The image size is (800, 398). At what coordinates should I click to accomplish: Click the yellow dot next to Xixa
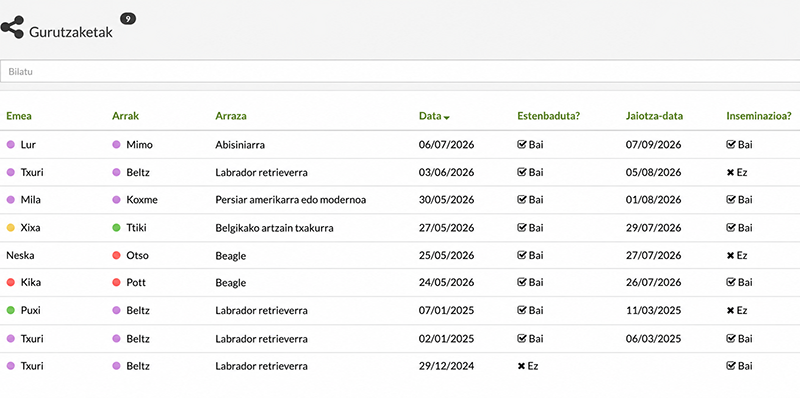[x=10, y=228]
